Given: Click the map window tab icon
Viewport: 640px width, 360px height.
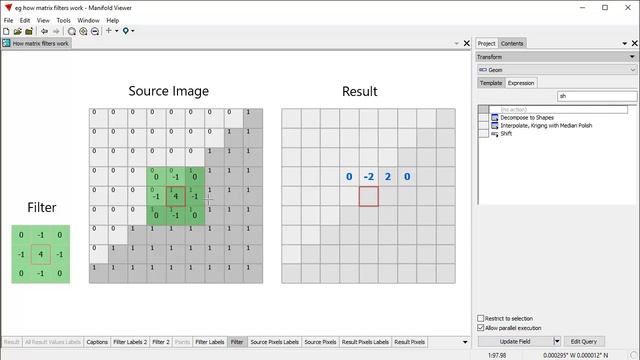Looking at the screenshot, I should (7, 43).
